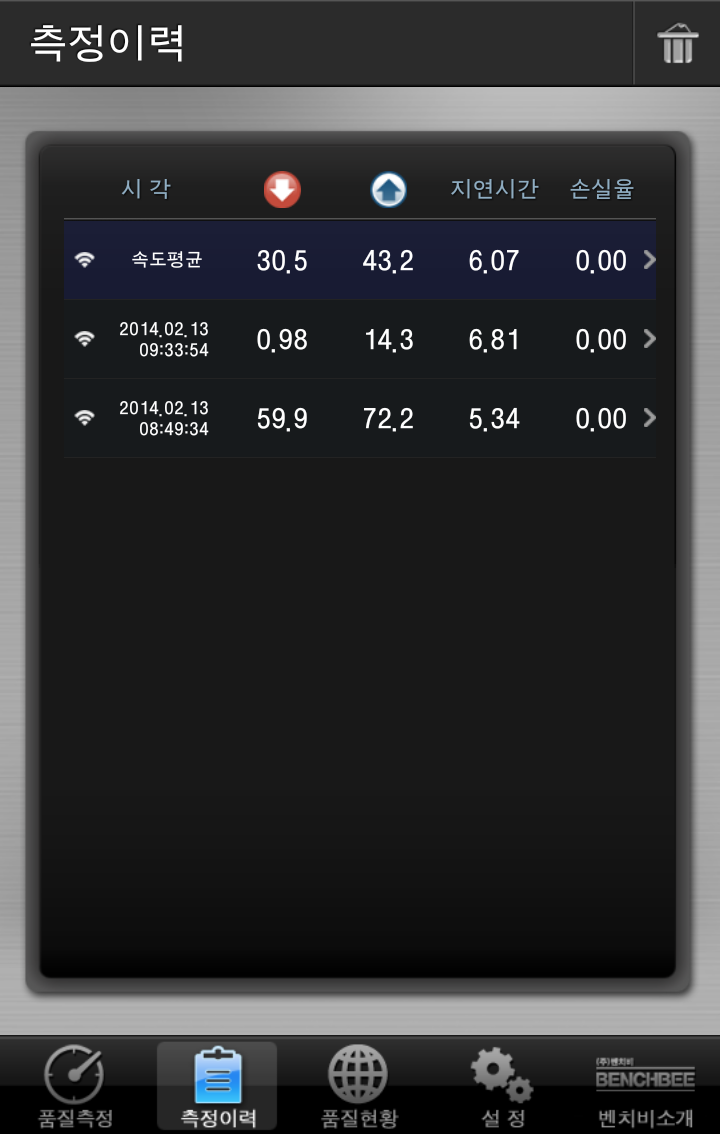Select the 2014.02.13 09:33:54 timestamp
This screenshot has height=1134, width=720.
click(164, 339)
